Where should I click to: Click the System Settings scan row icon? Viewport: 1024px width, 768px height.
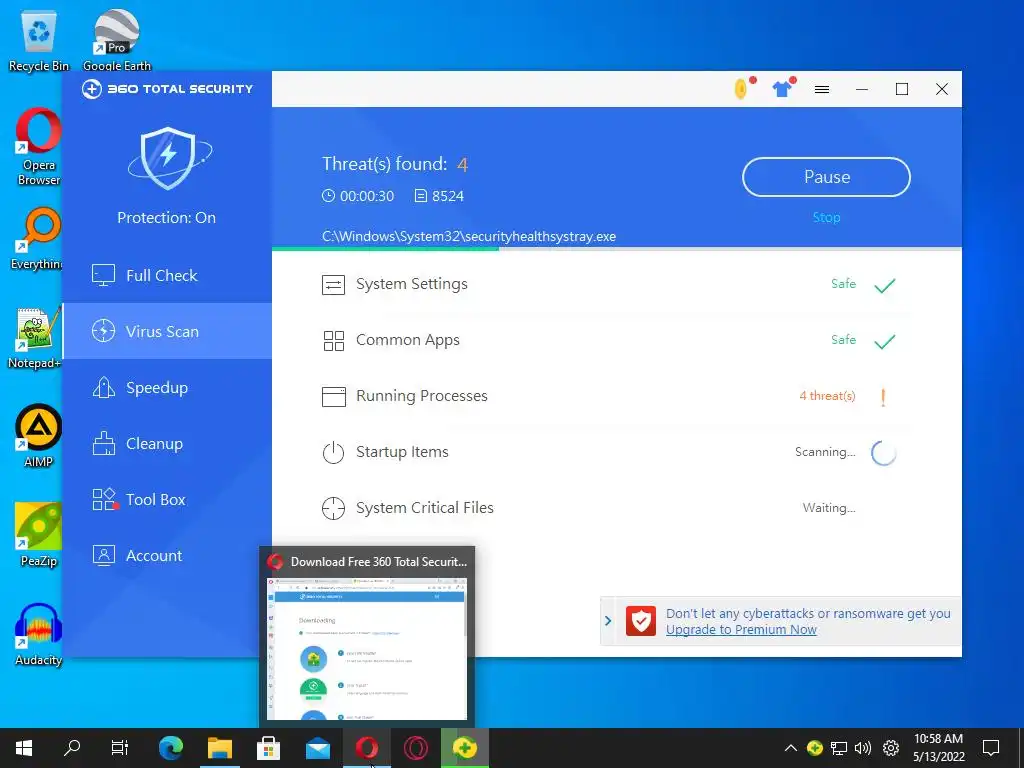(333, 285)
